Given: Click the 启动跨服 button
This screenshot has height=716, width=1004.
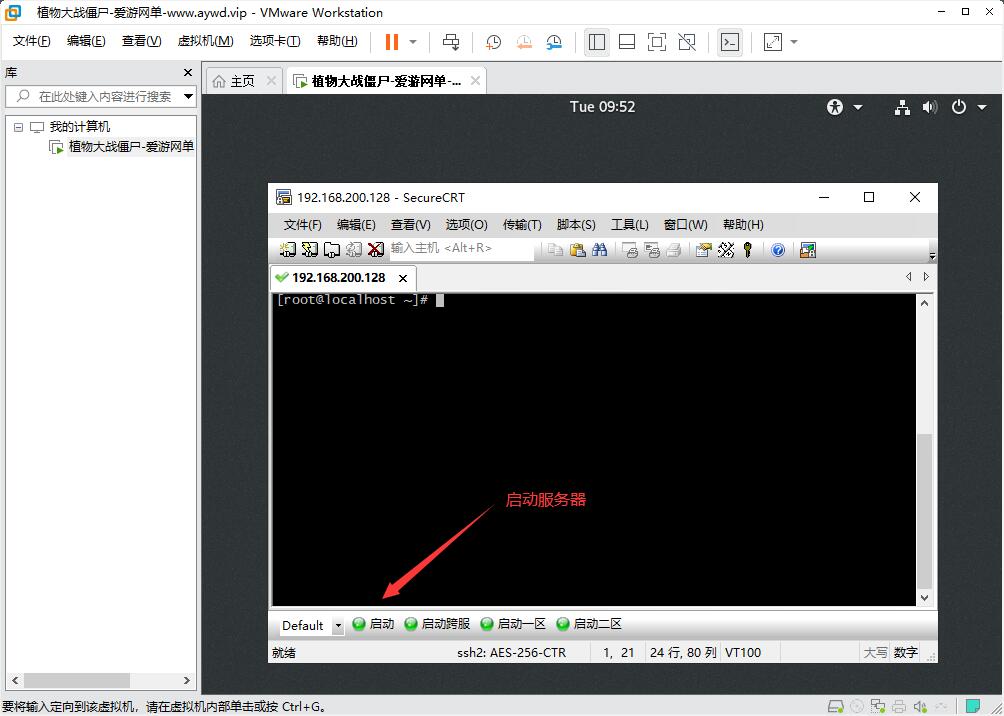Looking at the screenshot, I should click(x=437, y=624).
